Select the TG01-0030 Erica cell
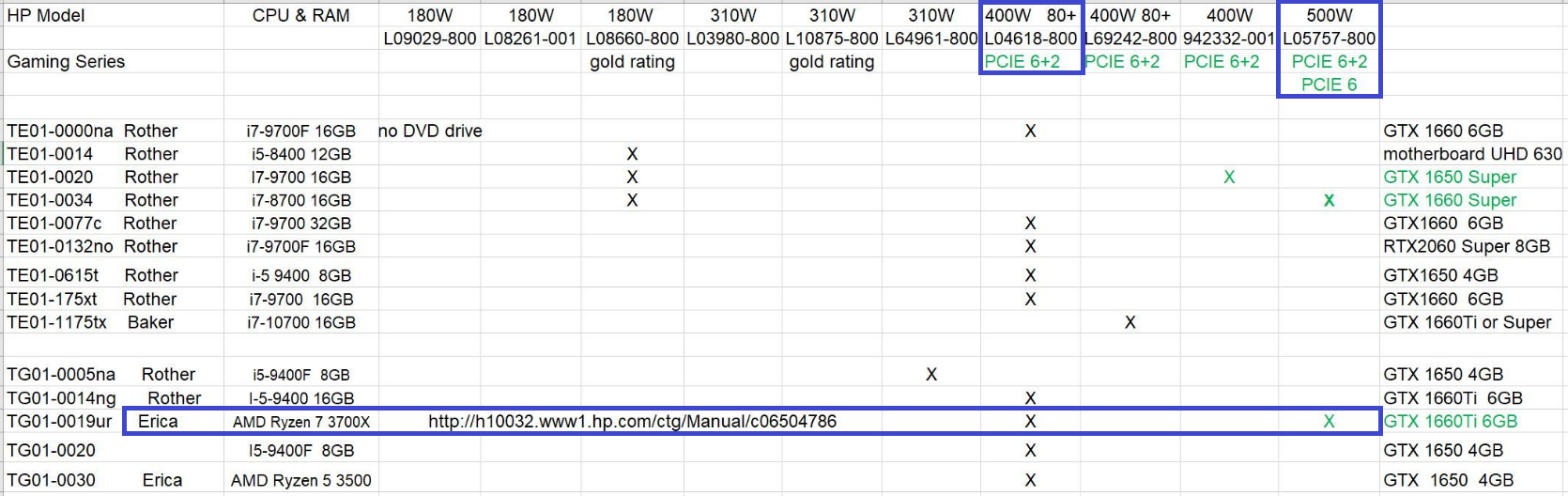 click(94, 480)
